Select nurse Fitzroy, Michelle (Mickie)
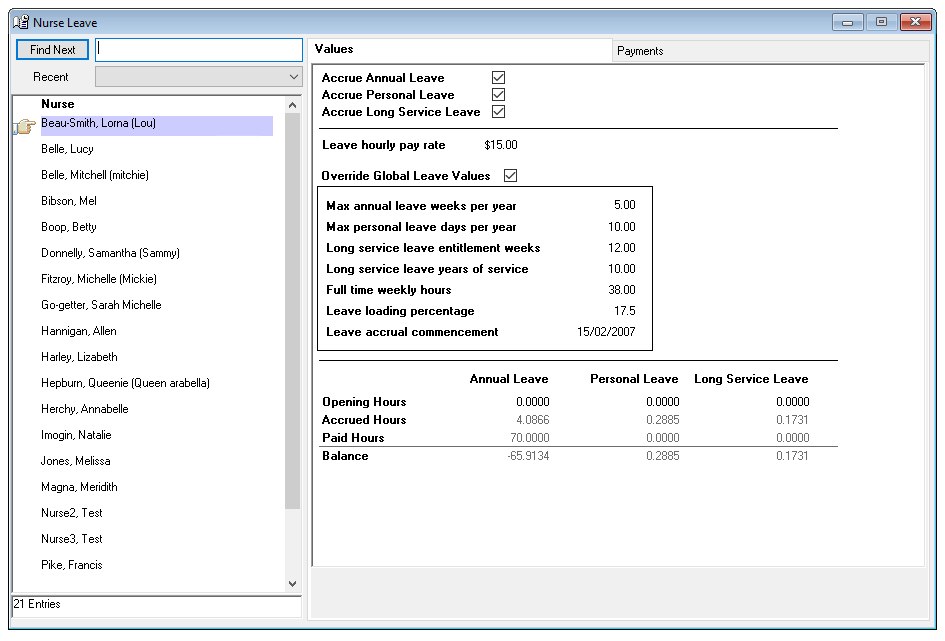Image resolution: width=945 pixels, height=641 pixels. pyautogui.click(x=99, y=278)
